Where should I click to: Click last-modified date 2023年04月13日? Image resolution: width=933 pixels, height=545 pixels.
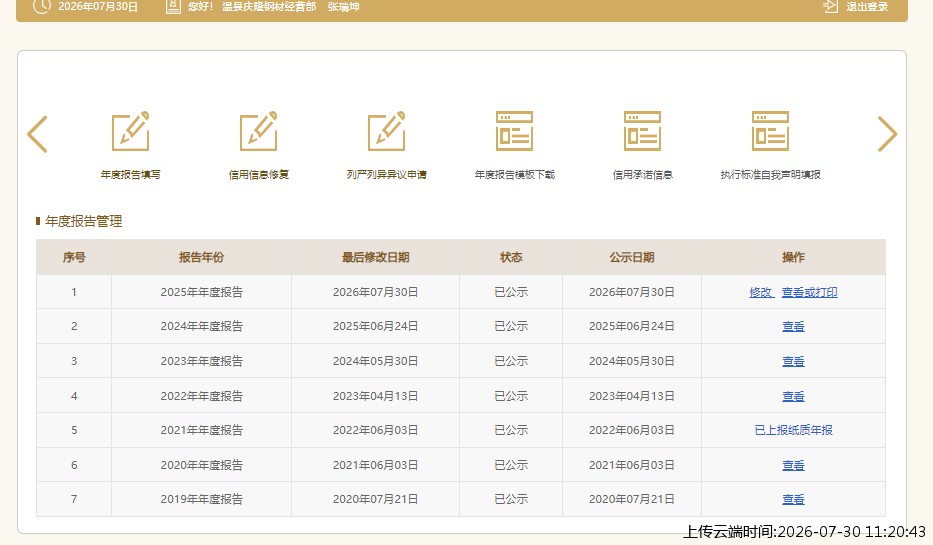[375, 396]
